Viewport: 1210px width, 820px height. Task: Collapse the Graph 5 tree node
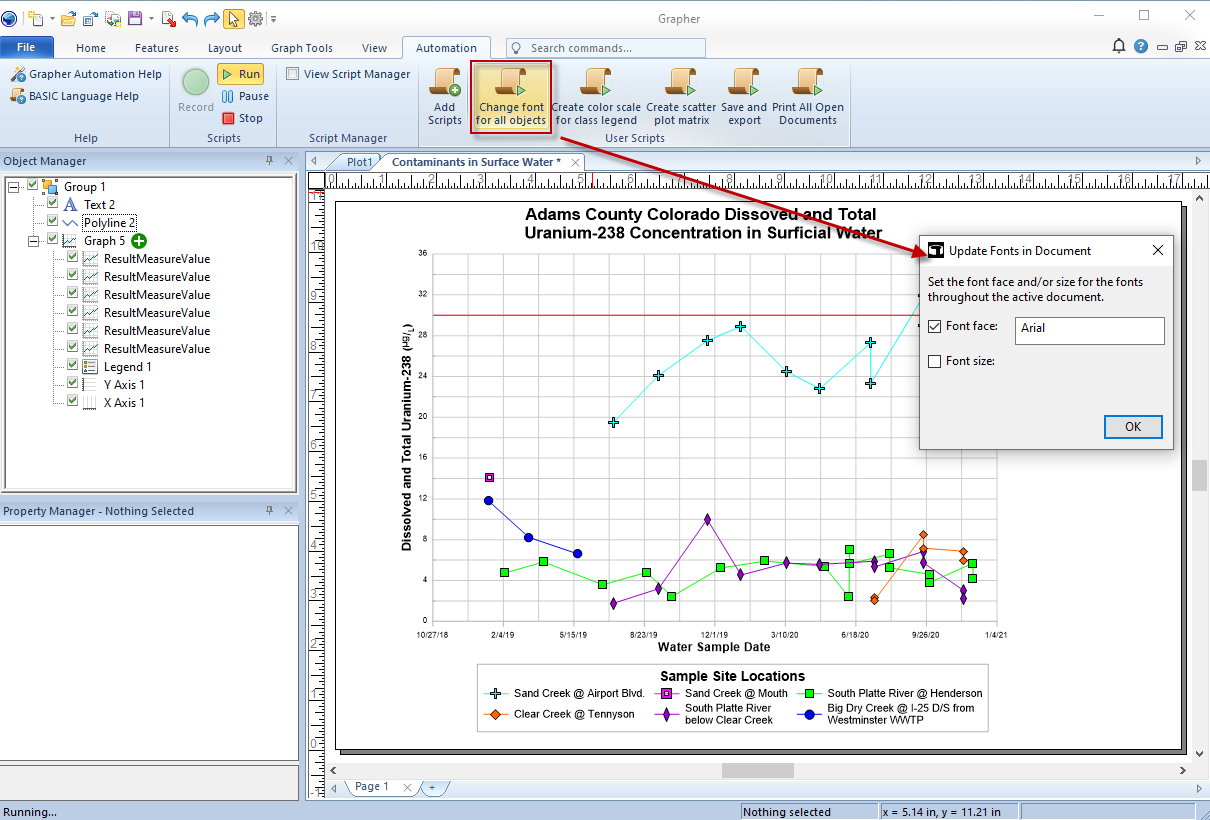tap(34, 240)
